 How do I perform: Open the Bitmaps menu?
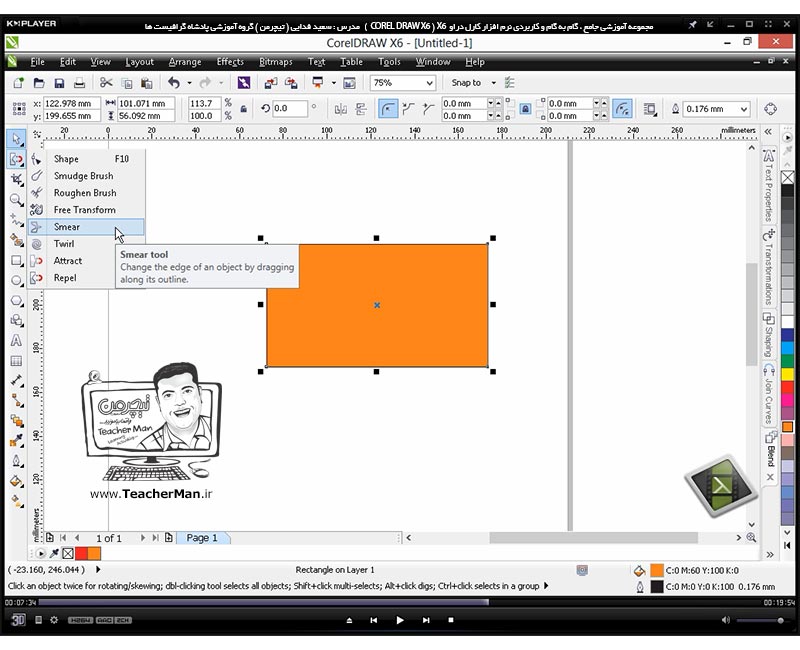(x=276, y=62)
